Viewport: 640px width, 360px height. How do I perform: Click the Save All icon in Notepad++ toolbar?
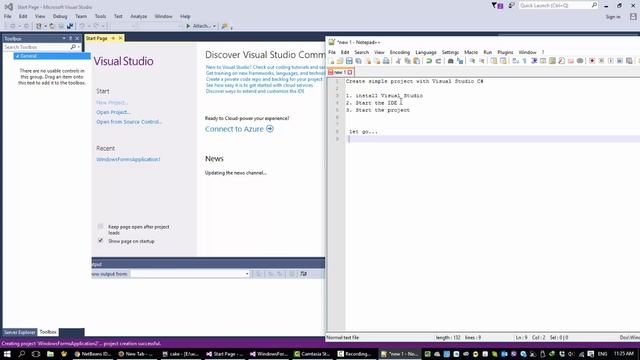(x=358, y=61)
